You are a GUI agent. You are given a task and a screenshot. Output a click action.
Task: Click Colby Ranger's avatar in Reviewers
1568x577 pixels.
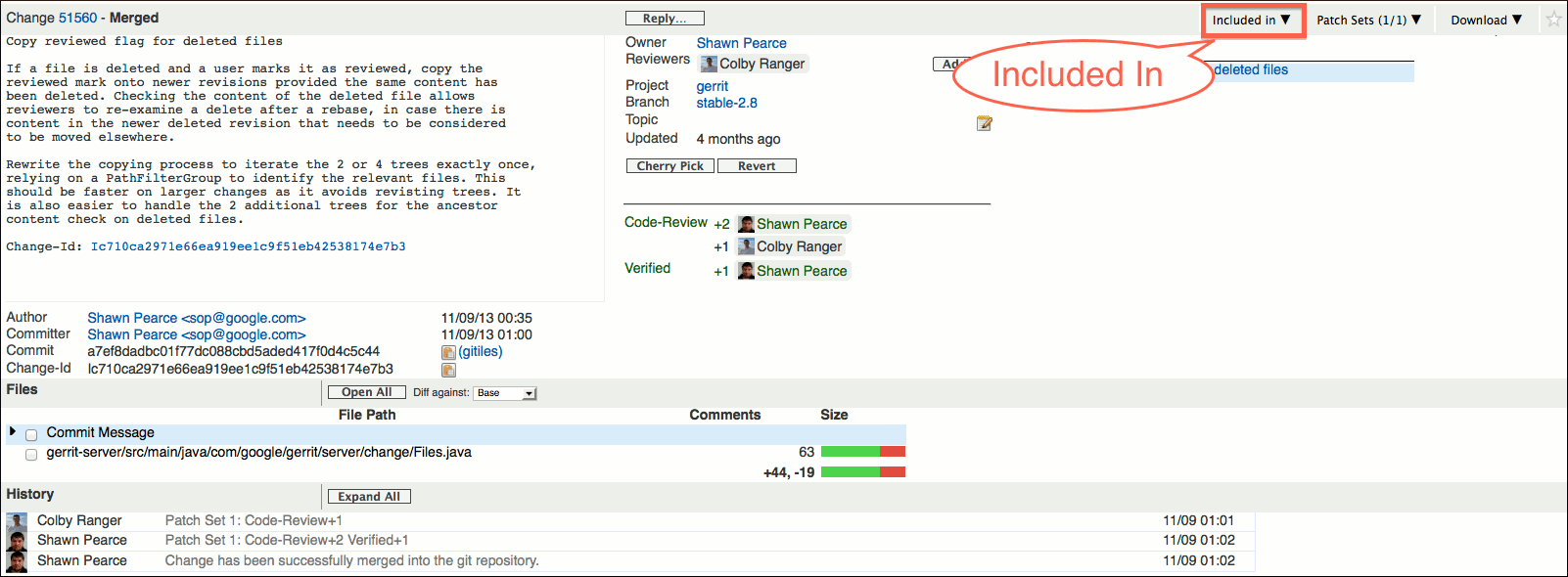click(709, 64)
